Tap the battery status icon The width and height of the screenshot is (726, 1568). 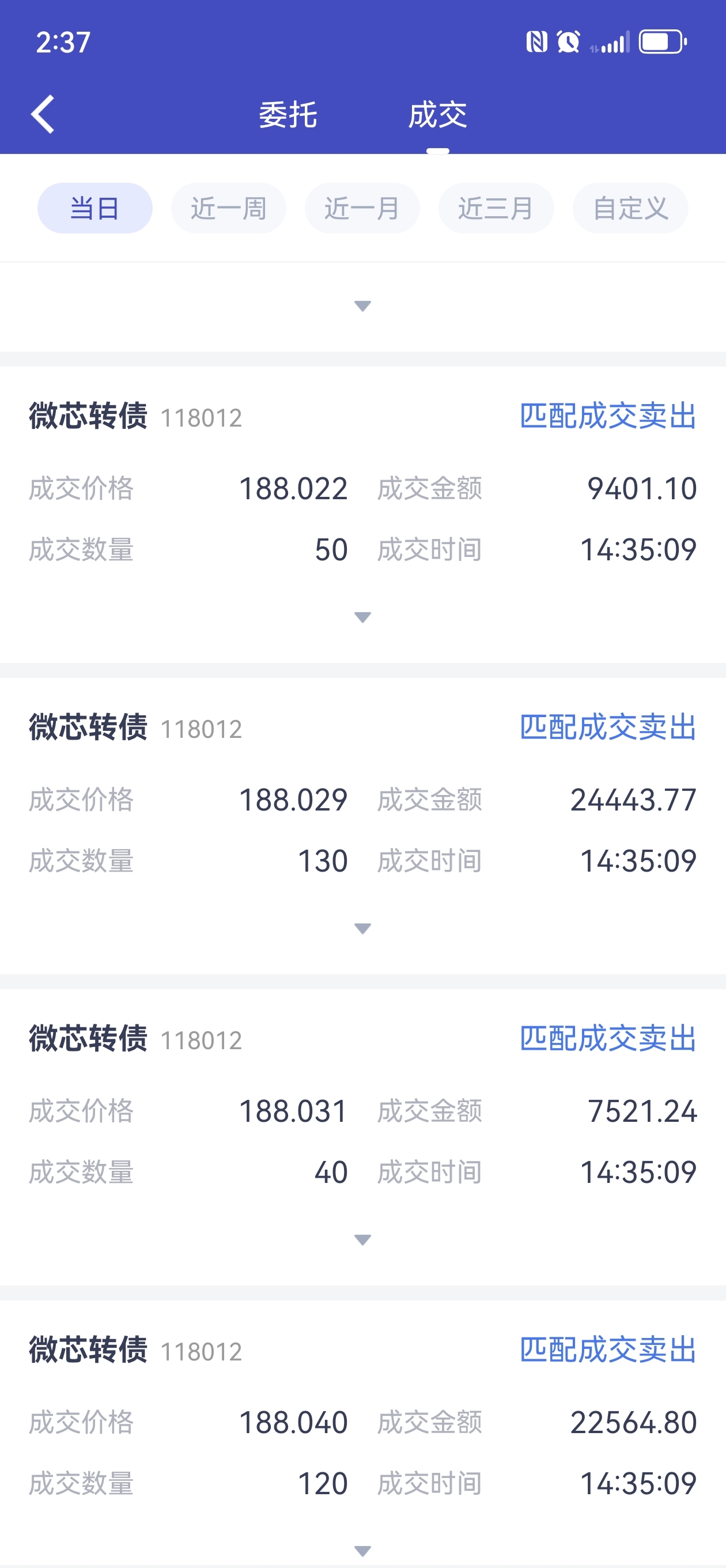pos(663,42)
